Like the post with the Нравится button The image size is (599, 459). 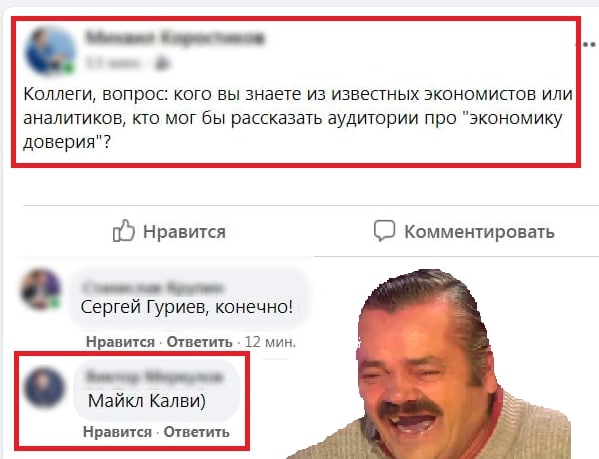pyautogui.click(x=169, y=231)
